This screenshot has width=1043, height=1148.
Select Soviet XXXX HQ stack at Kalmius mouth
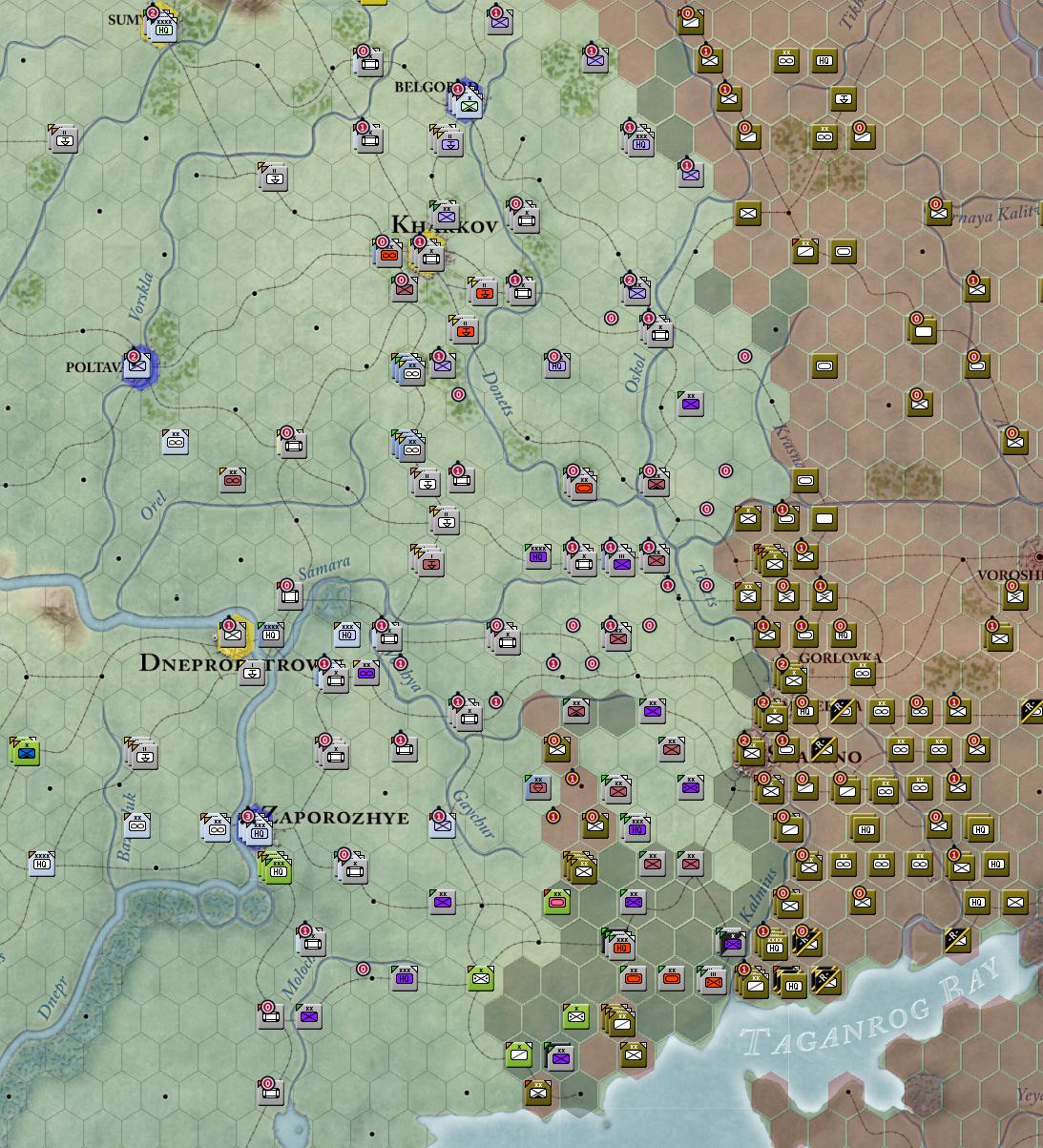(x=773, y=944)
